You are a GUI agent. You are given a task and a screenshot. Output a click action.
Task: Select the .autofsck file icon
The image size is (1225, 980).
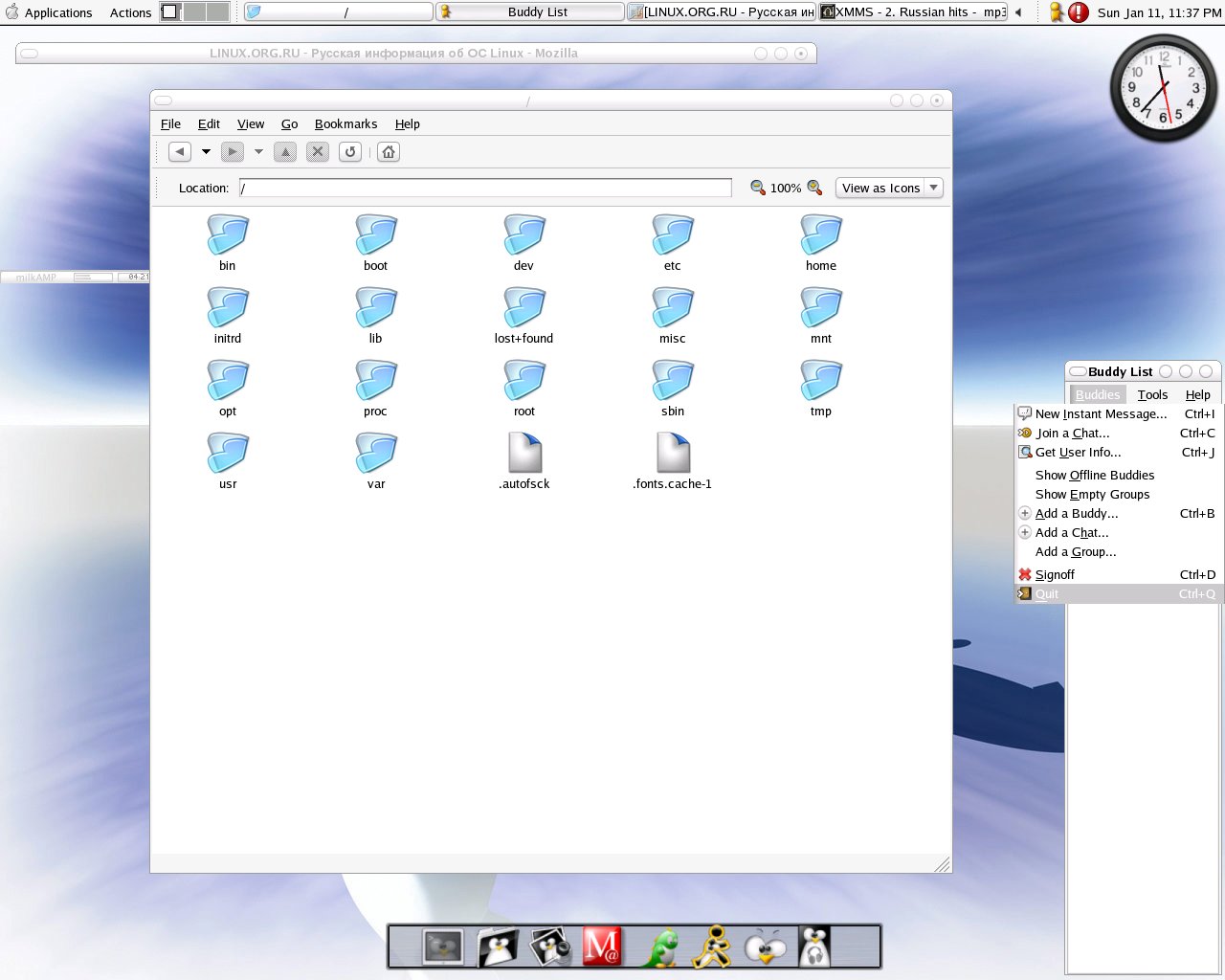[524, 454]
